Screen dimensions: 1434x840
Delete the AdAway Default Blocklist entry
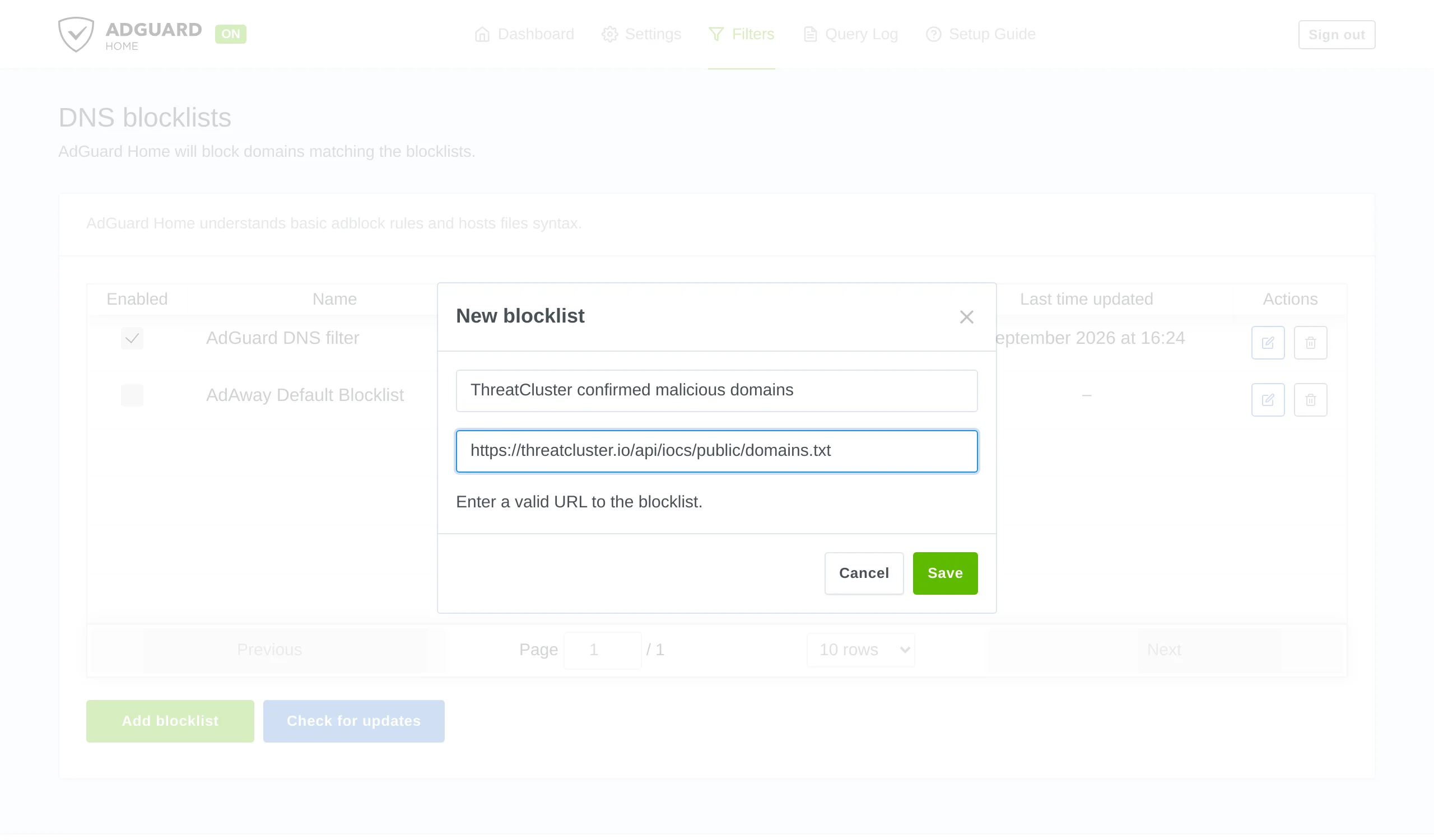[1311, 400]
